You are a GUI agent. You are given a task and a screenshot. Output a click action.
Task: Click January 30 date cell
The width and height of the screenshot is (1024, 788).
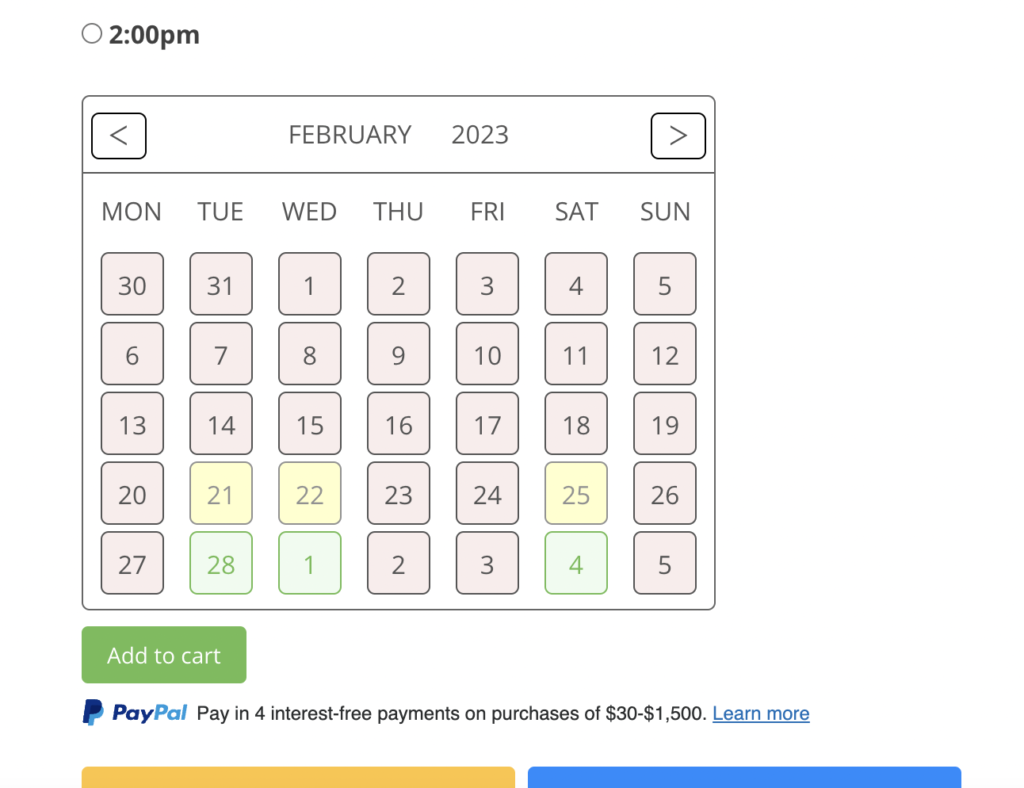(x=132, y=284)
